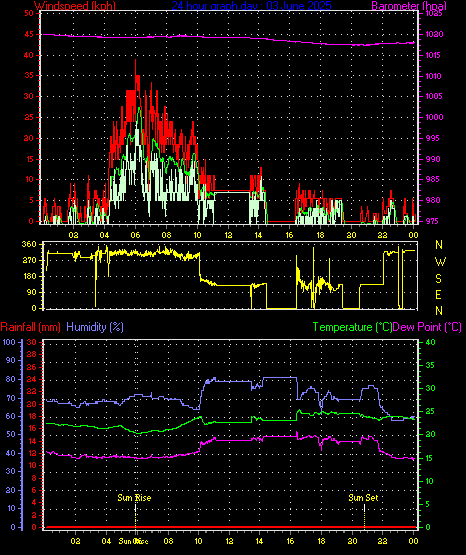
Task: Click the 10 temperature axis value
Action: pyautogui.click(x=430, y=481)
